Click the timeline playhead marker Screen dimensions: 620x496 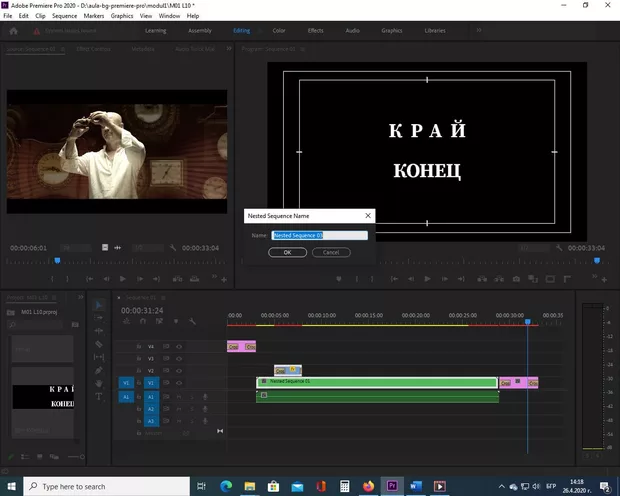pos(528,321)
